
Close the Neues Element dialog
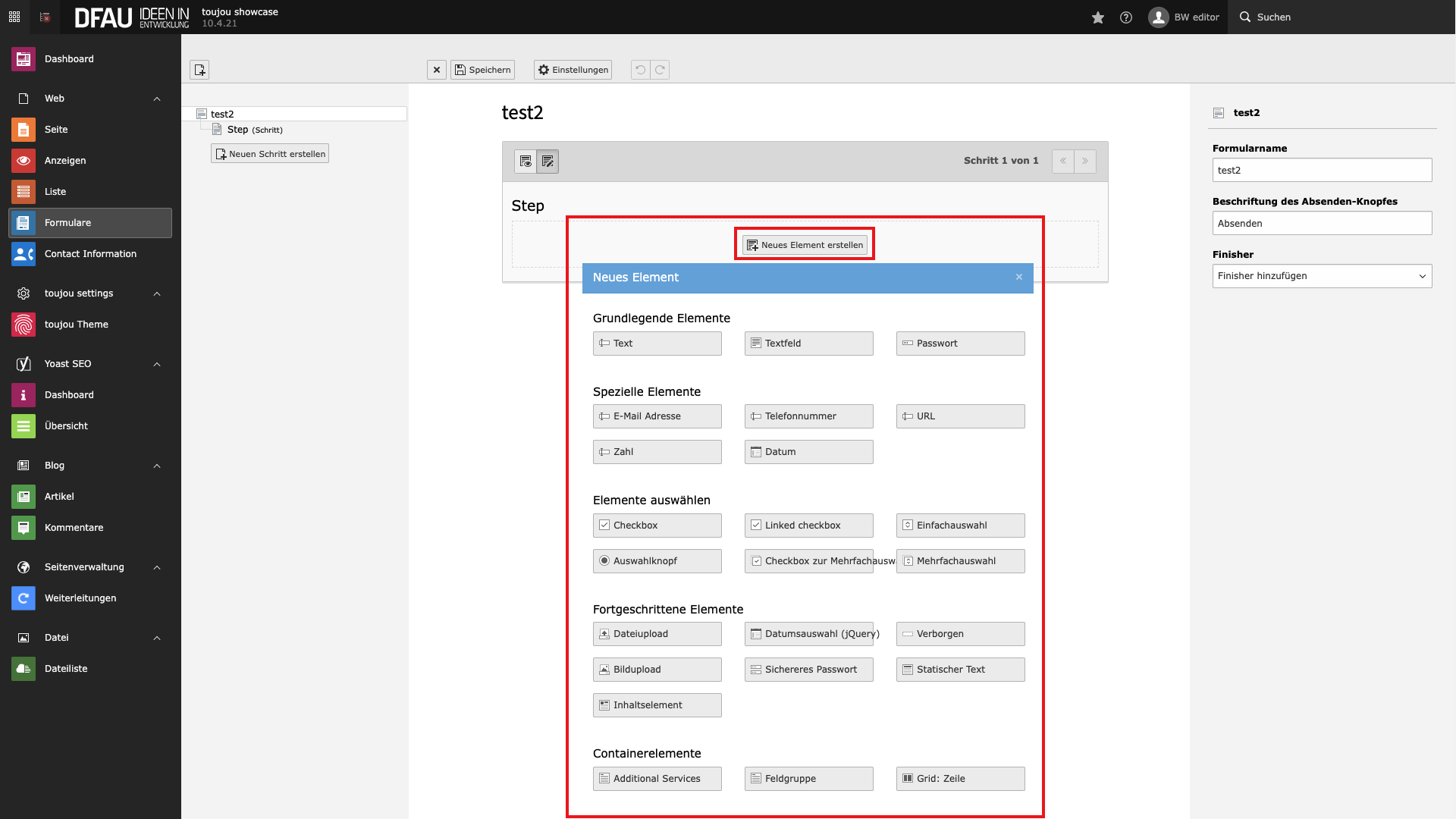click(x=1019, y=278)
